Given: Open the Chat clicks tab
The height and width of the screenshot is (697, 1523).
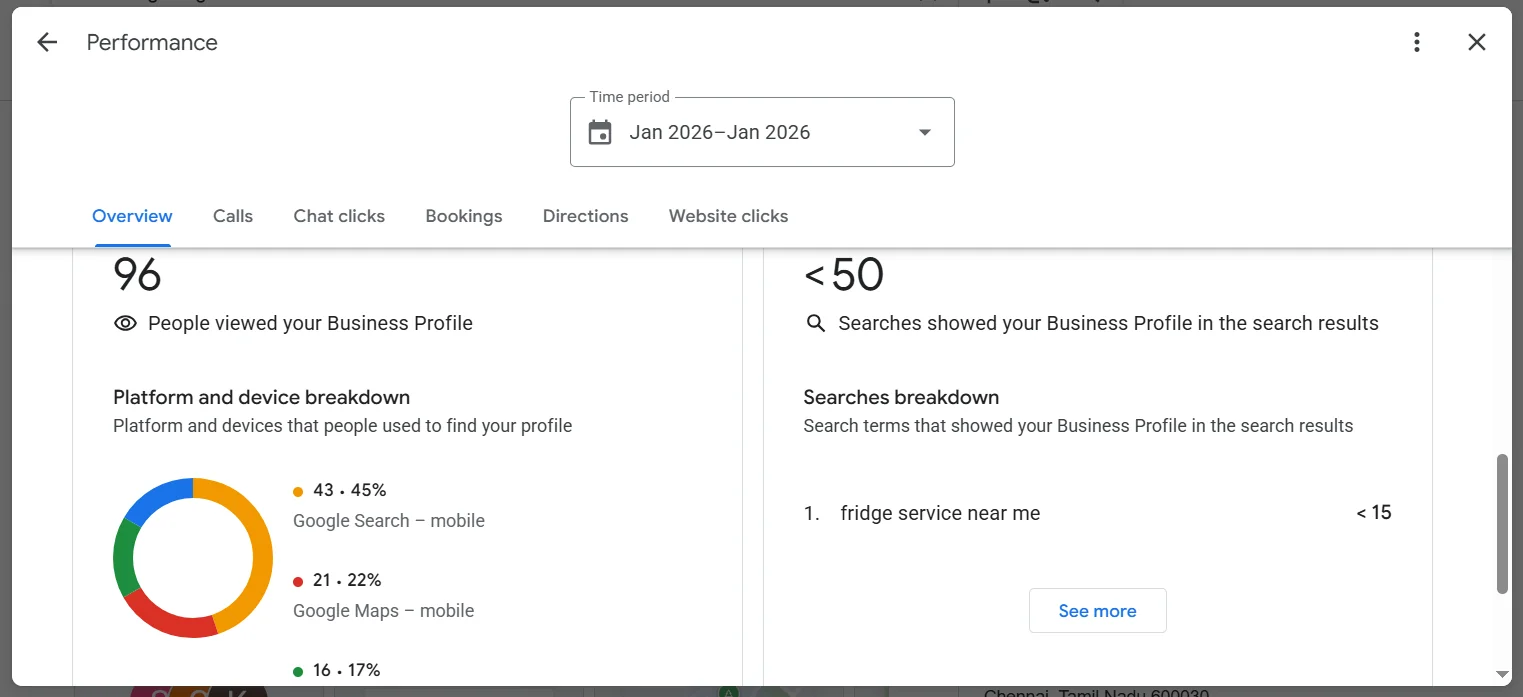Looking at the screenshot, I should point(339,216).
